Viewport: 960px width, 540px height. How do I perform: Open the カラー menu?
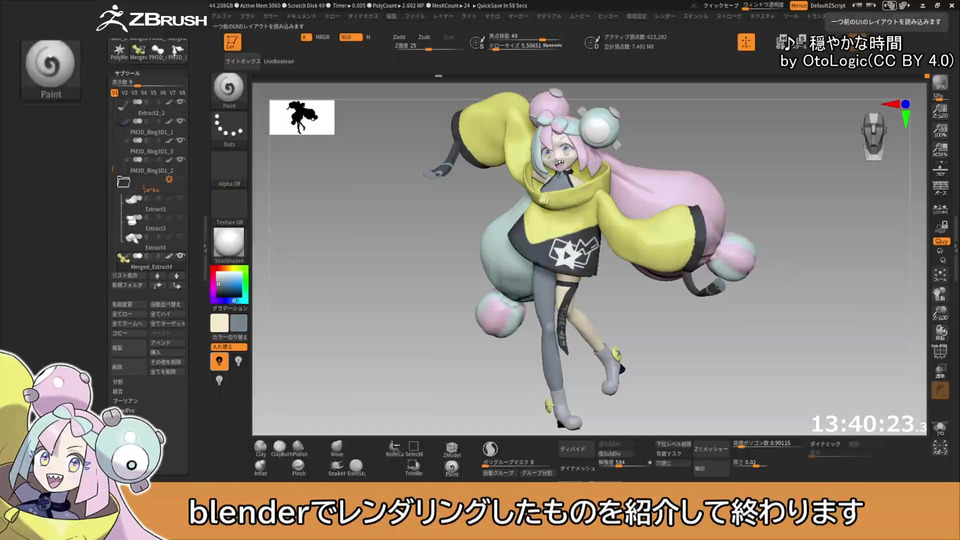tap(270, 17)
